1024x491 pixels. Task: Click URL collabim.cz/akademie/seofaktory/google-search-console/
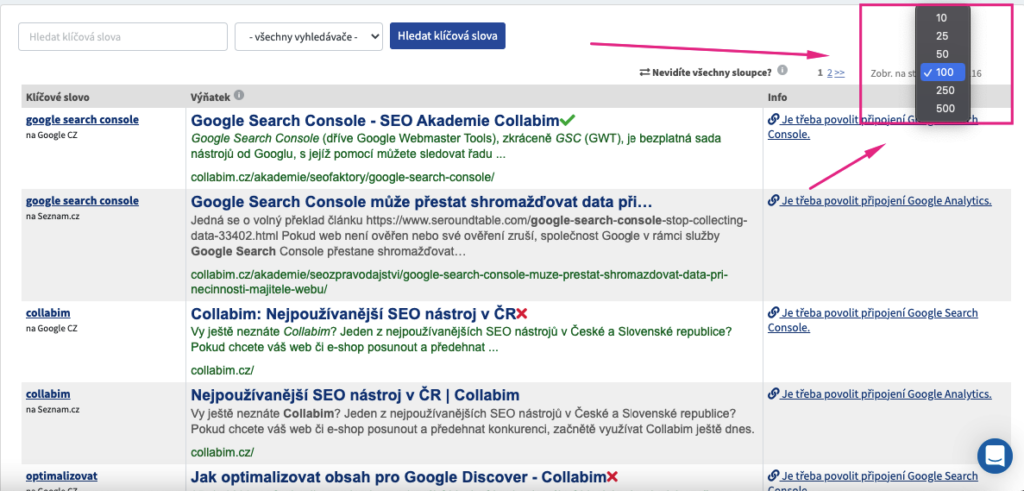343,177
